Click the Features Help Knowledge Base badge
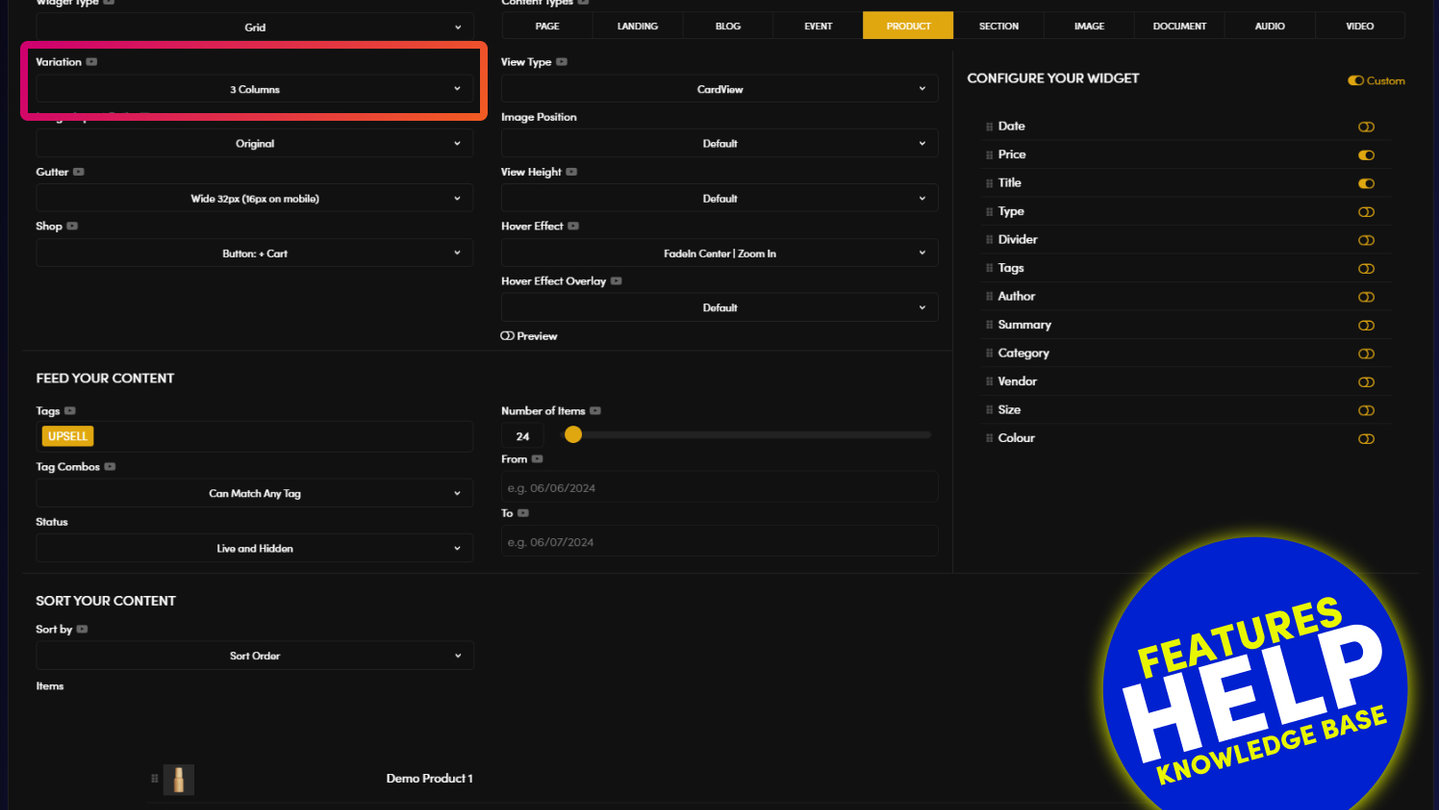The height and width of the screenshot is (810, 1439). tap(1255, 690)
